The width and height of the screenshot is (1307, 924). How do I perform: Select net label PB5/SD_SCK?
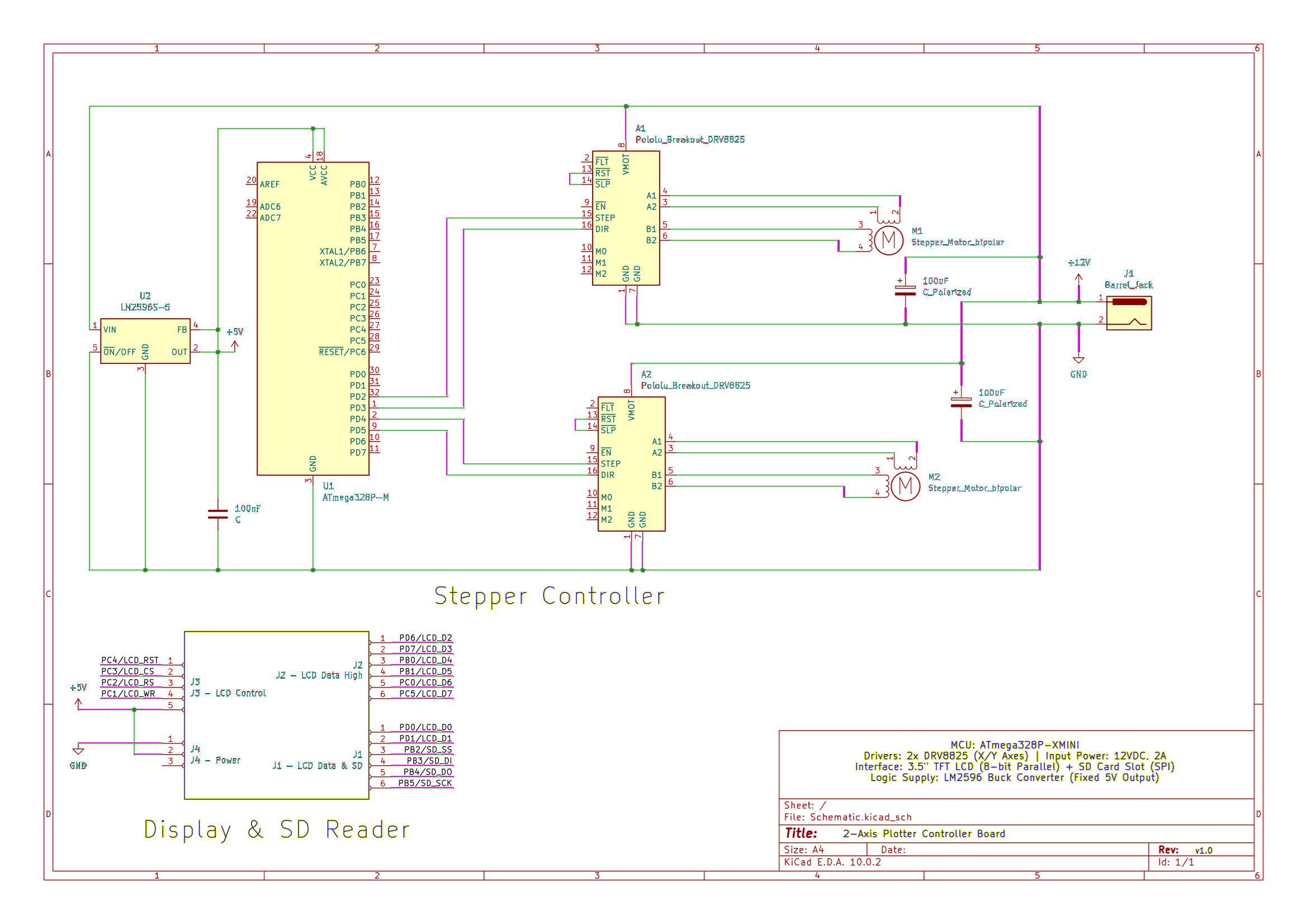pos(425,783)
